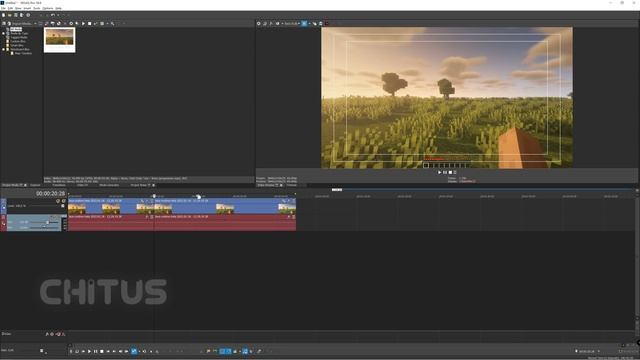Select the Smart Bins folder

(x=17, y=45)
